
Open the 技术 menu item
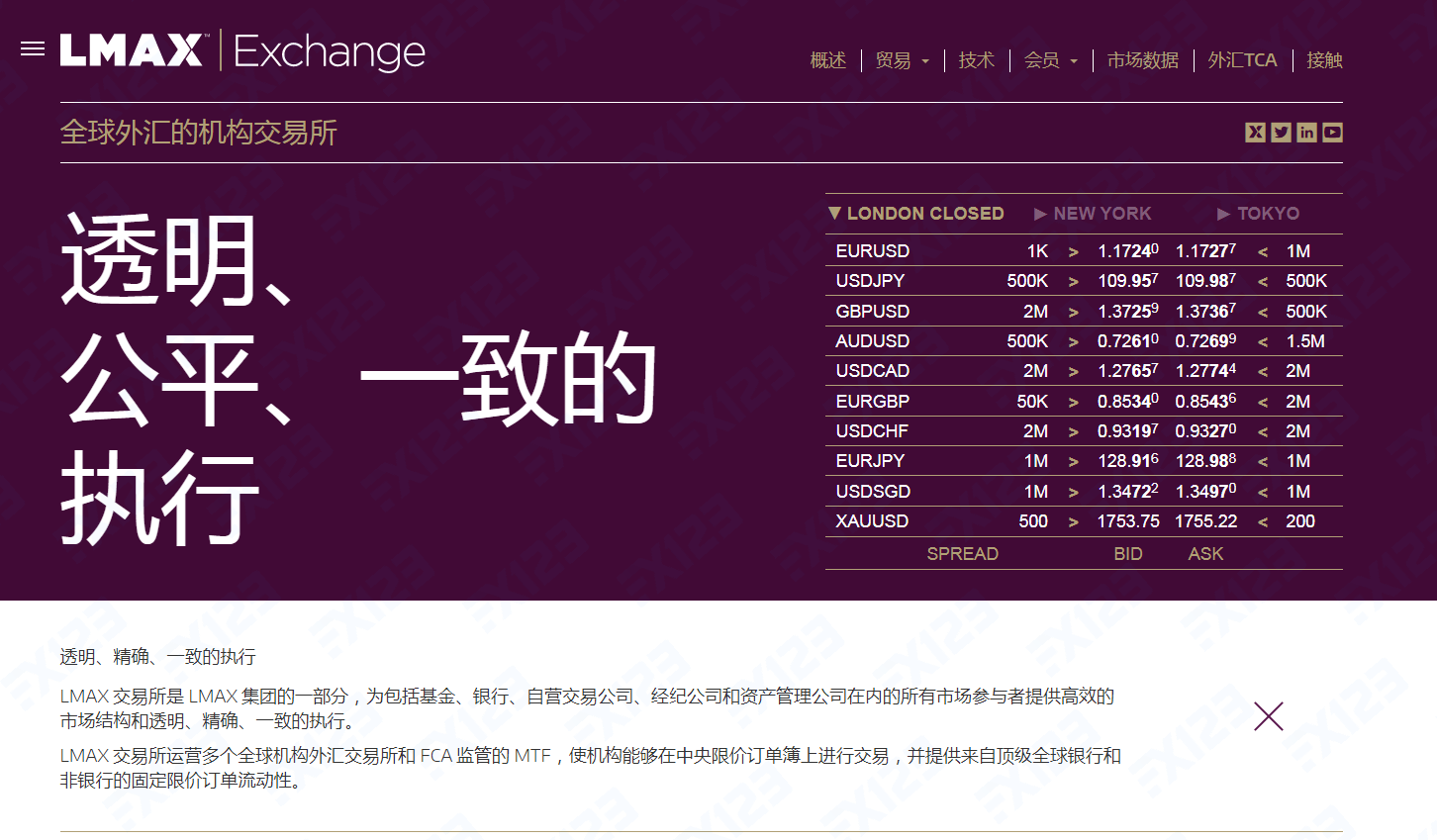pos(976,60)
